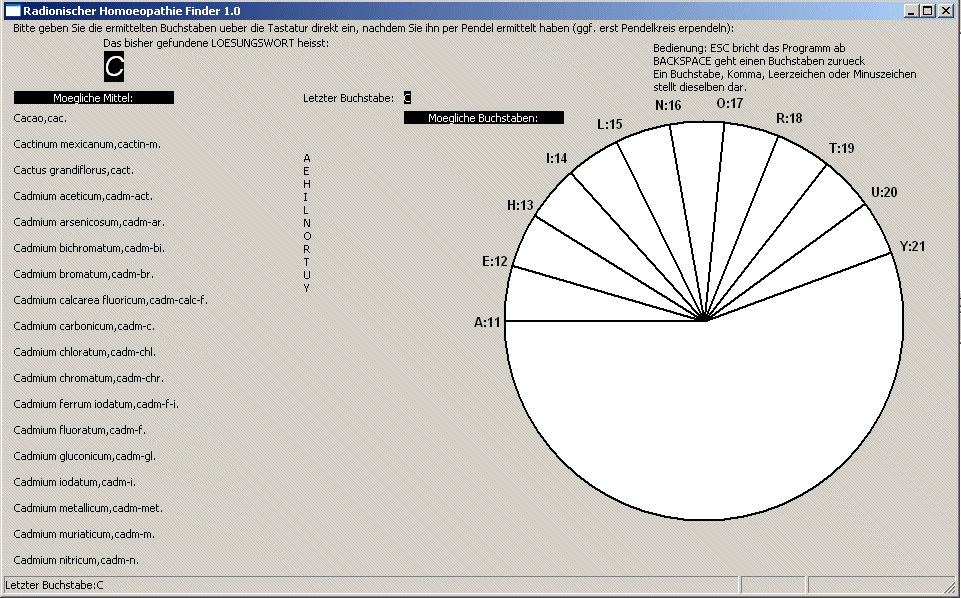This screenshot has height=598, width=961.
Task: Click the status bar text 'Letzter Buchstabe:C'
Action: (x=54, y=585)
